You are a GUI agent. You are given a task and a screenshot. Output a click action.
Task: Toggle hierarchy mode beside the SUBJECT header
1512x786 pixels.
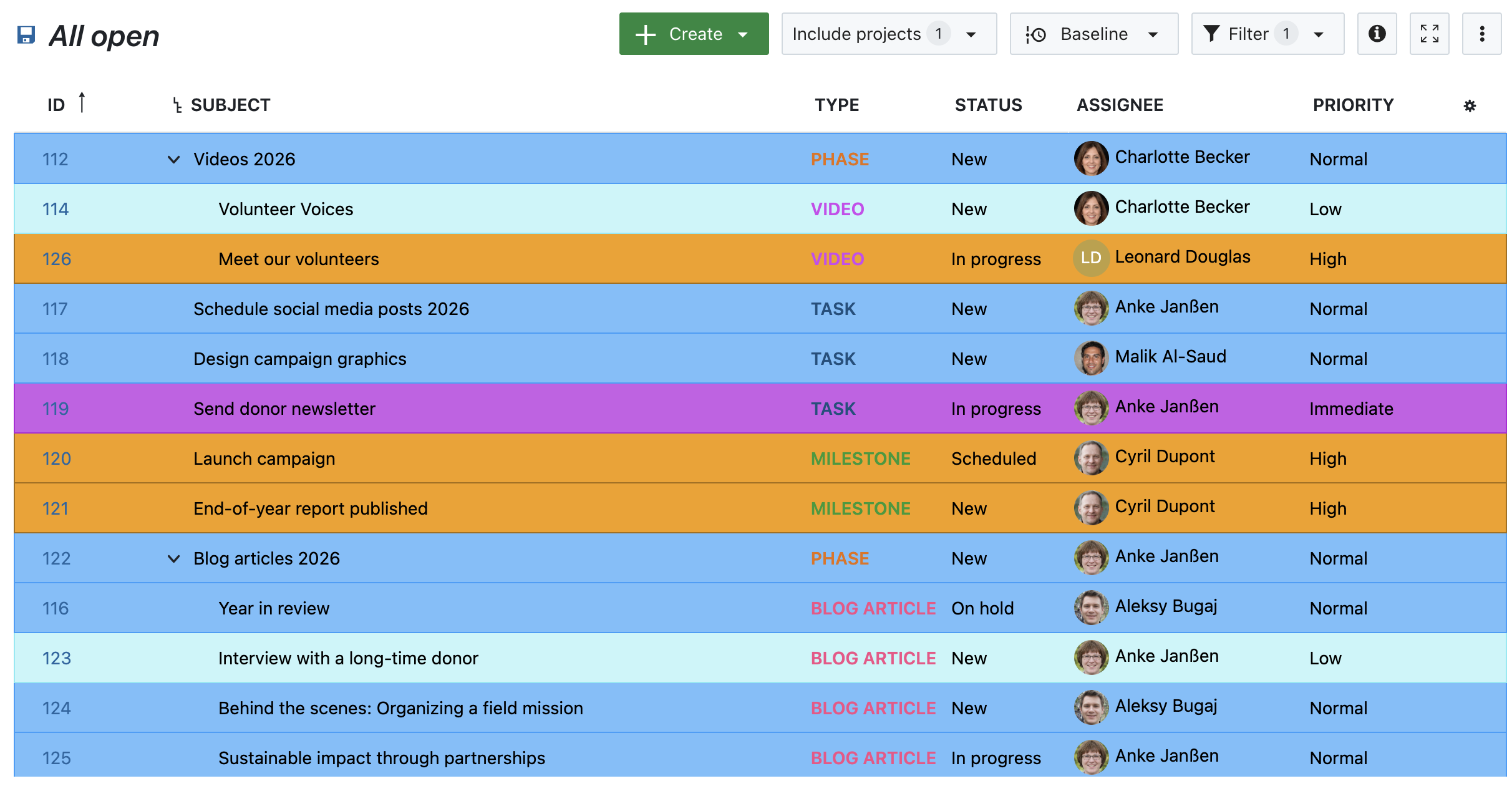click(x=177, y=104)
